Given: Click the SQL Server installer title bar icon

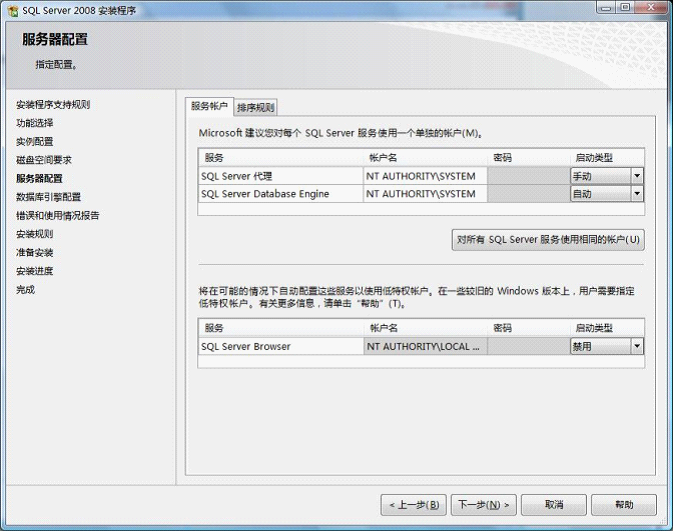Looking at the screenshot, I should [12, 9].
